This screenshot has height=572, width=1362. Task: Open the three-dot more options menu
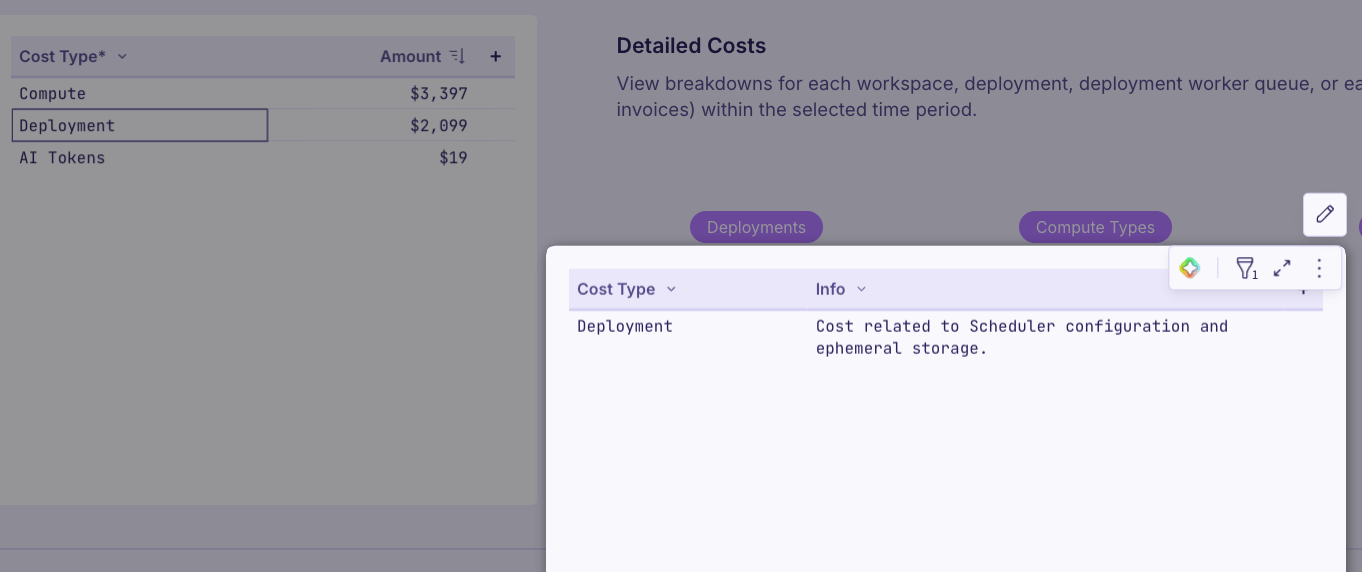coord(1319,268)
